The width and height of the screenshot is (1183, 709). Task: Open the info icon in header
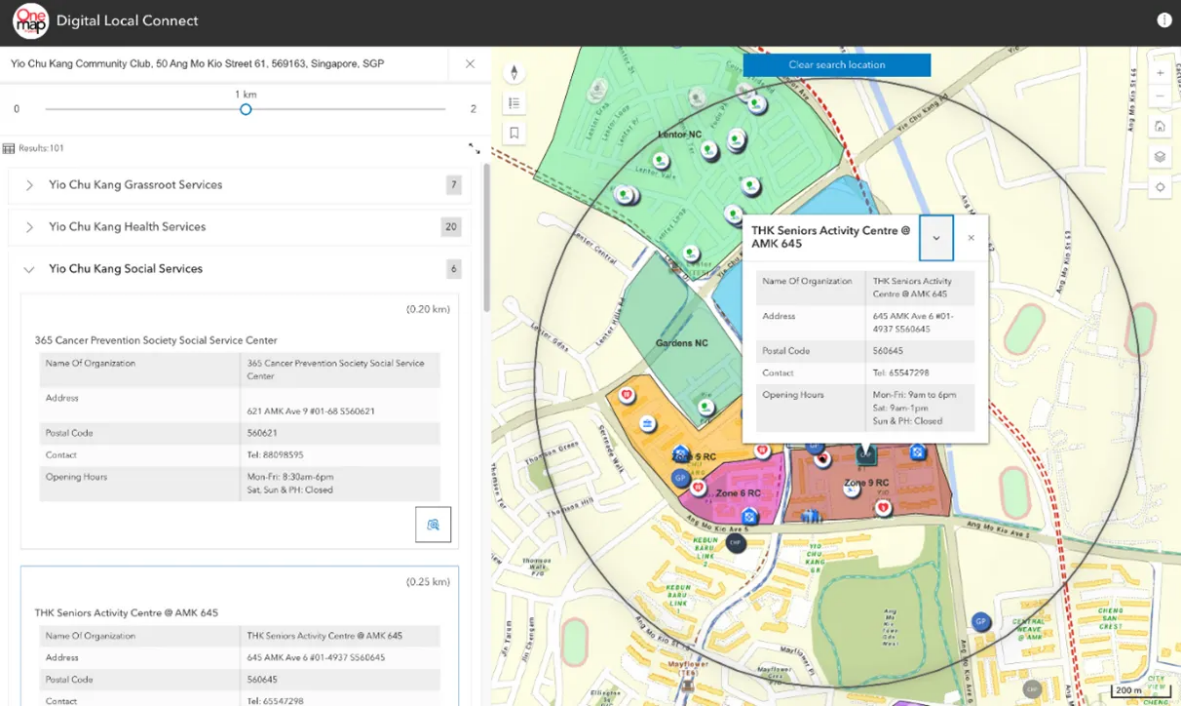pyautogui.click(x=1164, y=20)
